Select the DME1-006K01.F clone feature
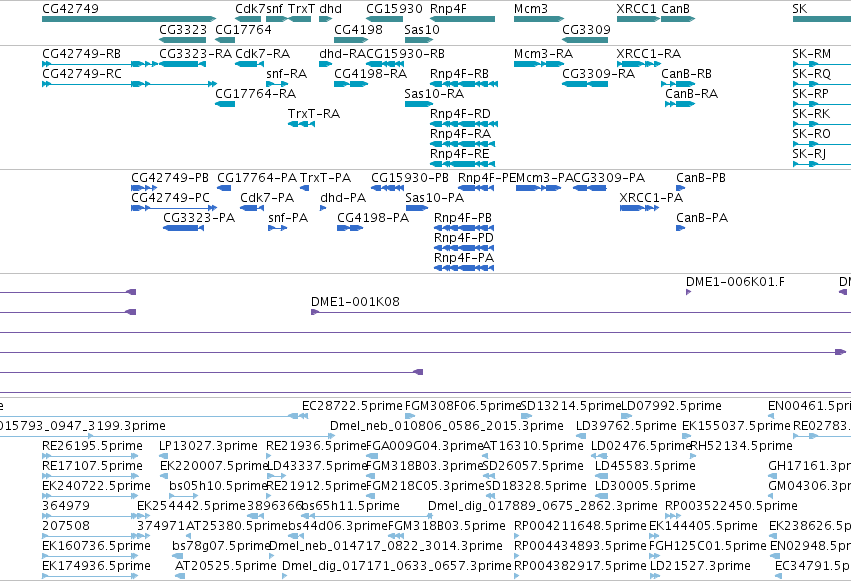 click(689, 292)
